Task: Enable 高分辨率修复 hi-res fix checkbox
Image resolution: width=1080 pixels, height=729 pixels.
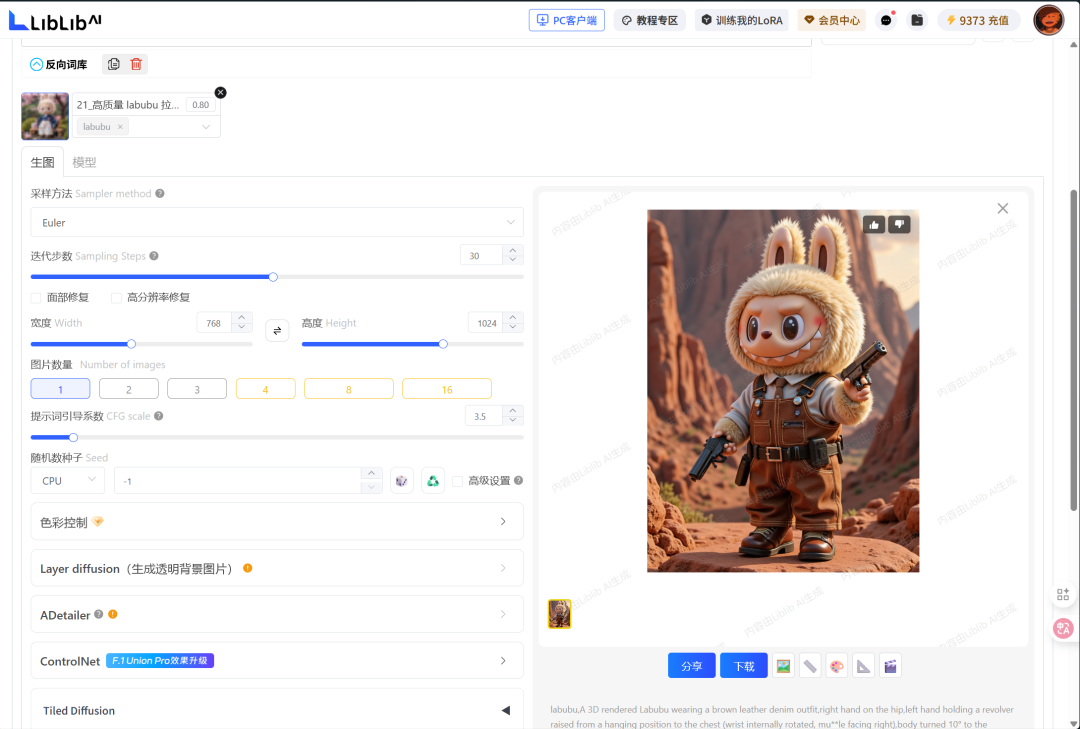Action: (x=116, y=298)
